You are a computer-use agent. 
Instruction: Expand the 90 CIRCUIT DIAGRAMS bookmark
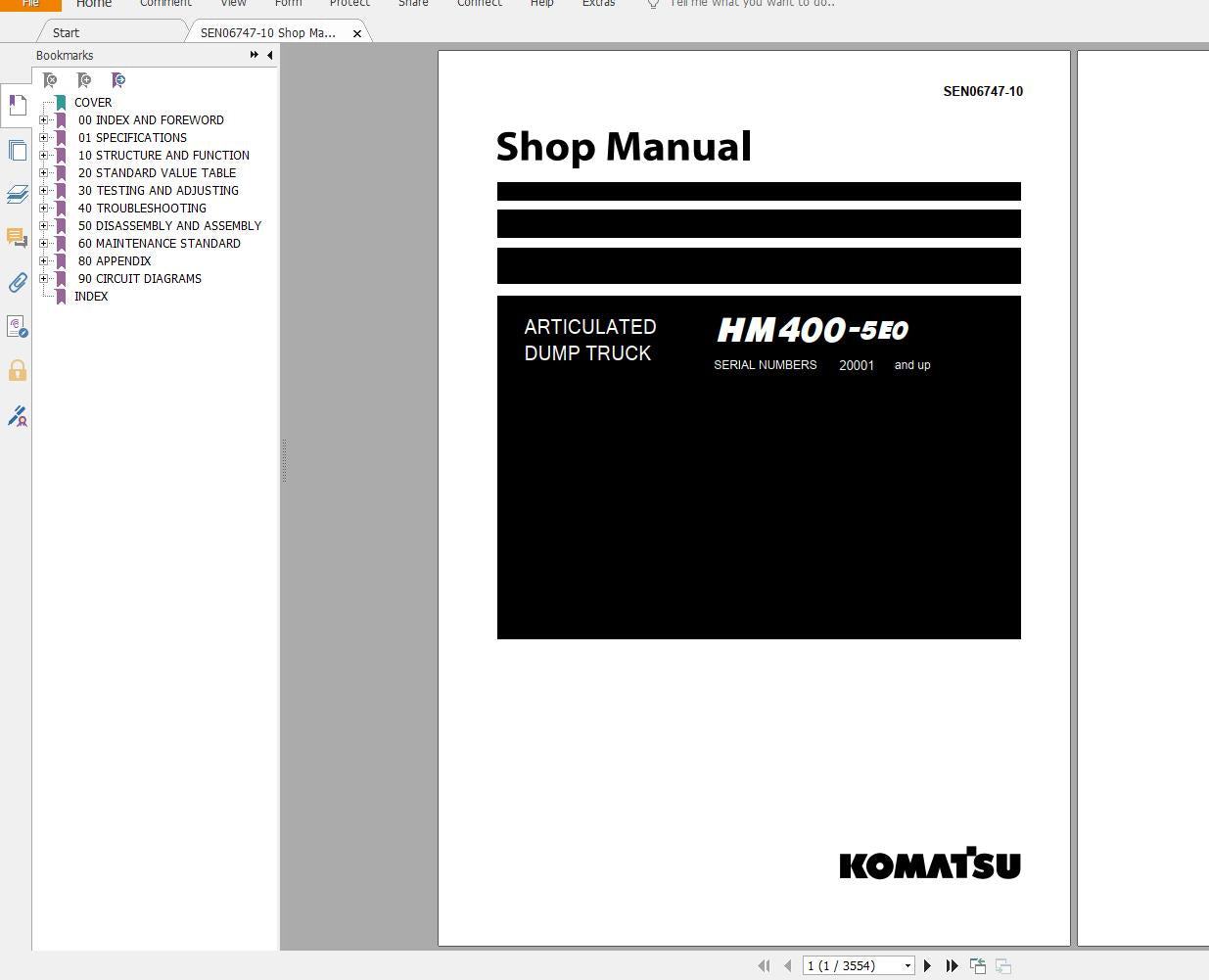click(x=43, y=278)
